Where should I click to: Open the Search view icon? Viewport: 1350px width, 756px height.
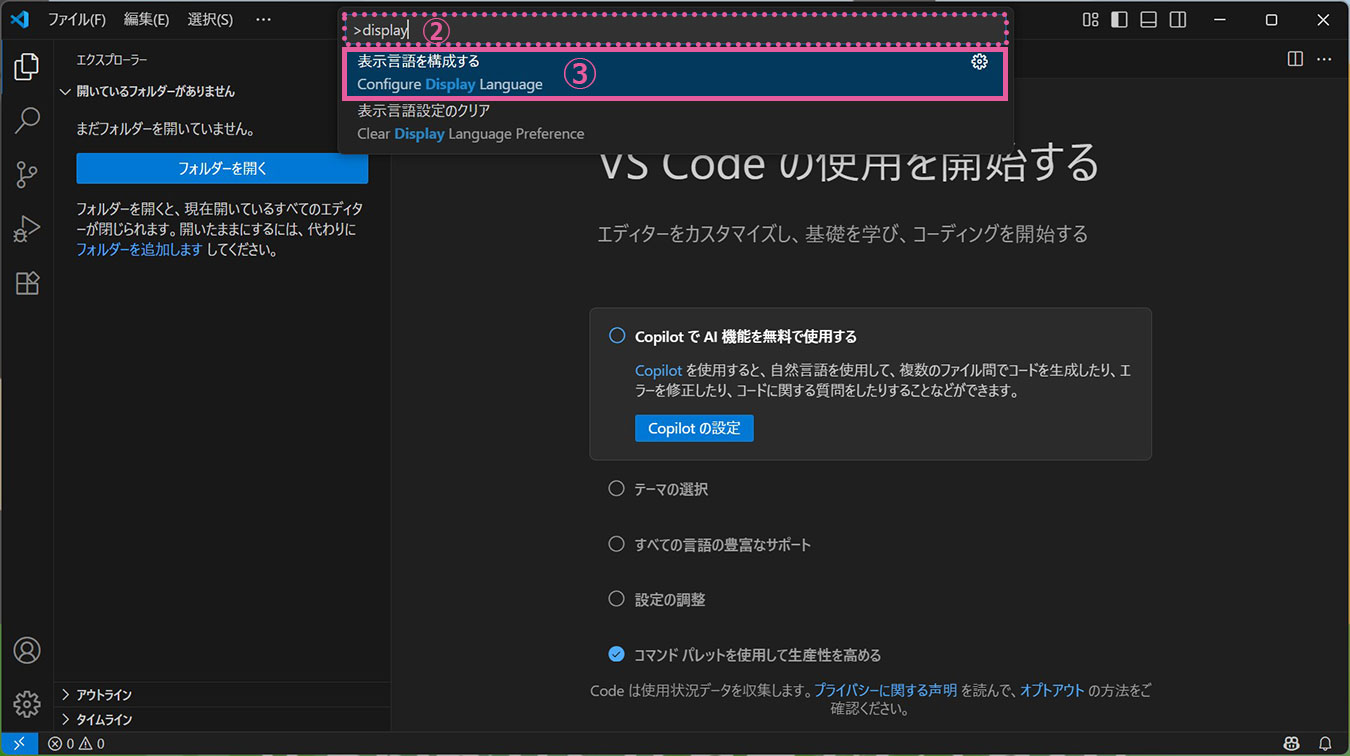click(27, 121)
